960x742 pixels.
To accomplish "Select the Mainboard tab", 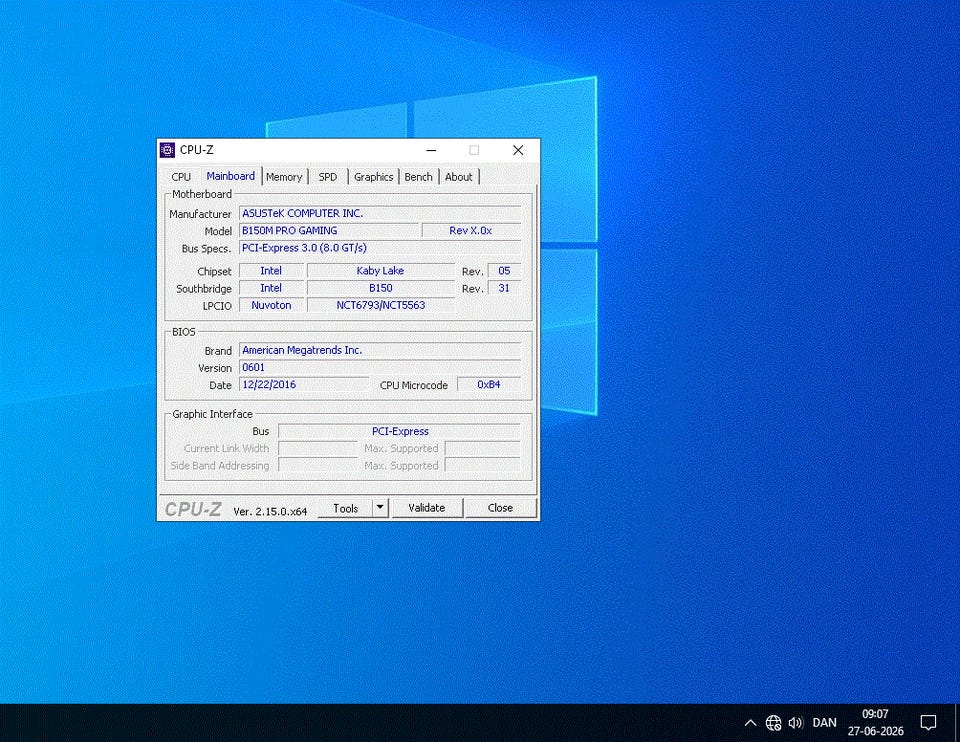I will (230, 176).
